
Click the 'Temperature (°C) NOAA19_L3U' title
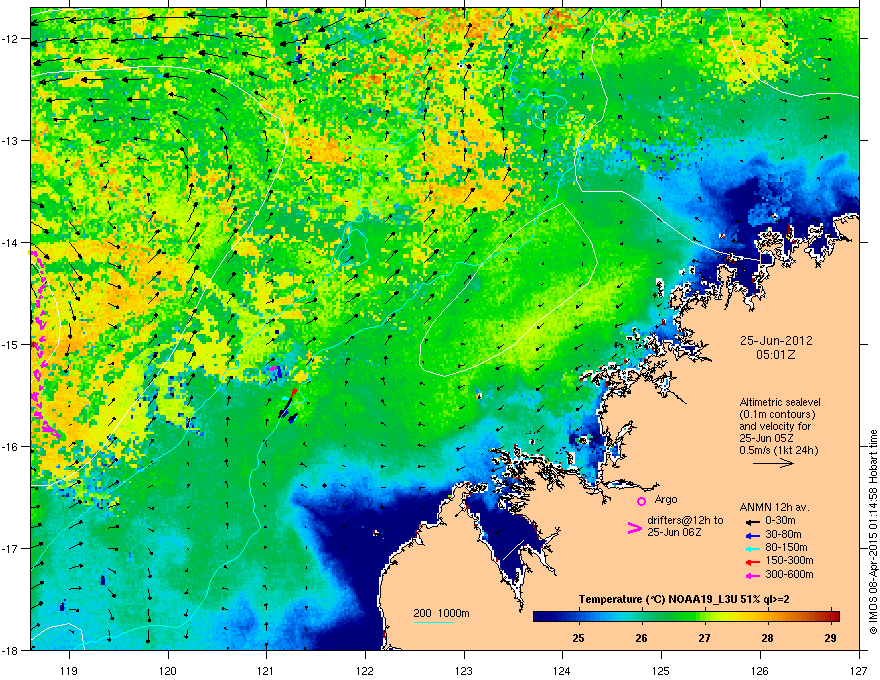(658, 599)
